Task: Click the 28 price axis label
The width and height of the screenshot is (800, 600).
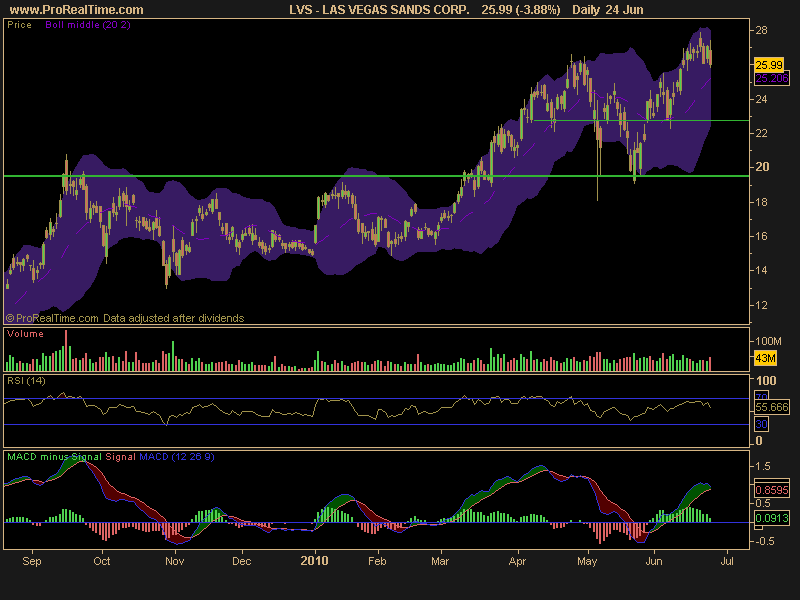Action: coord(761,31)
